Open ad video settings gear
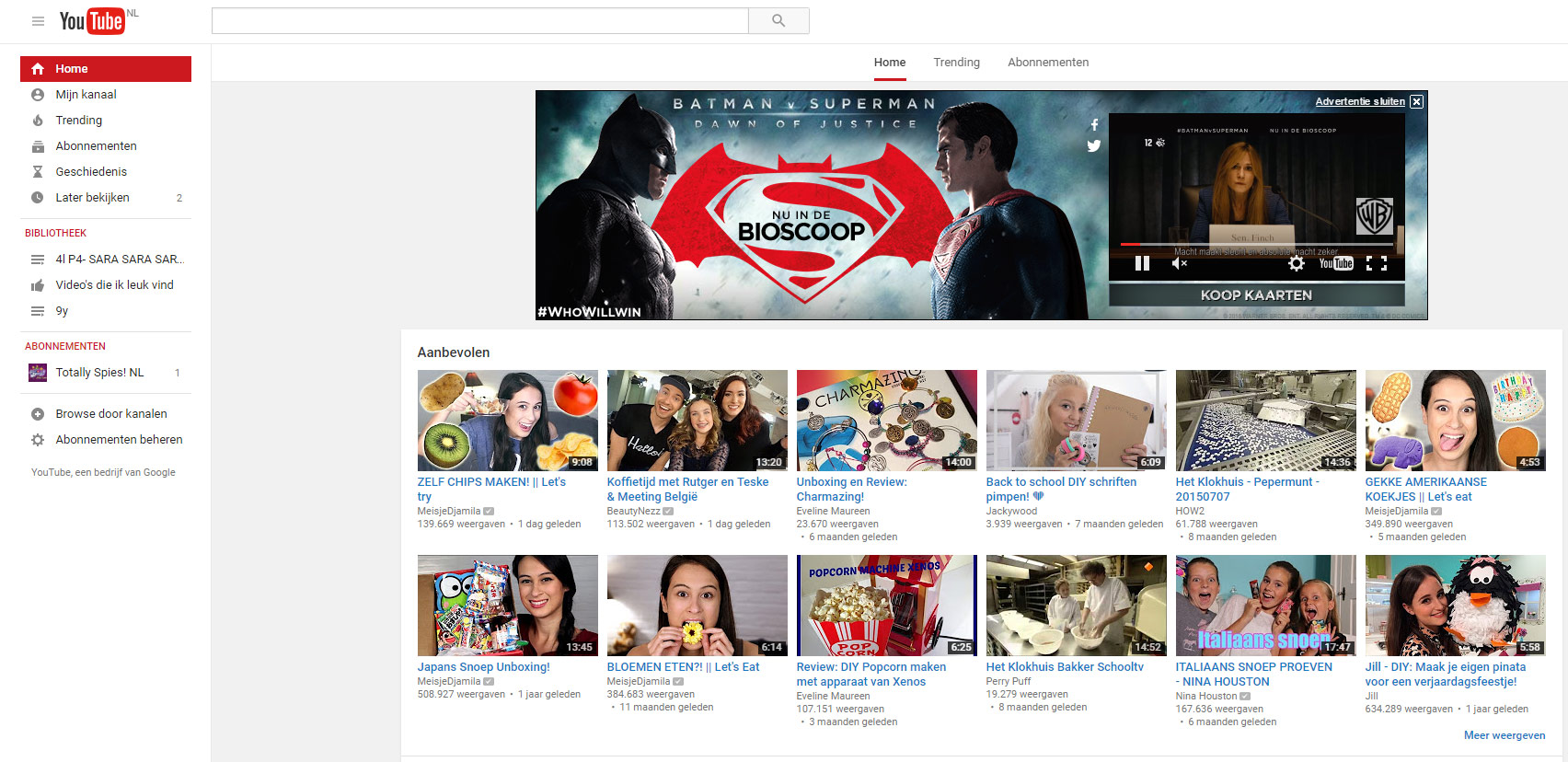The image size is (1568, 762). pos(1296,263)
